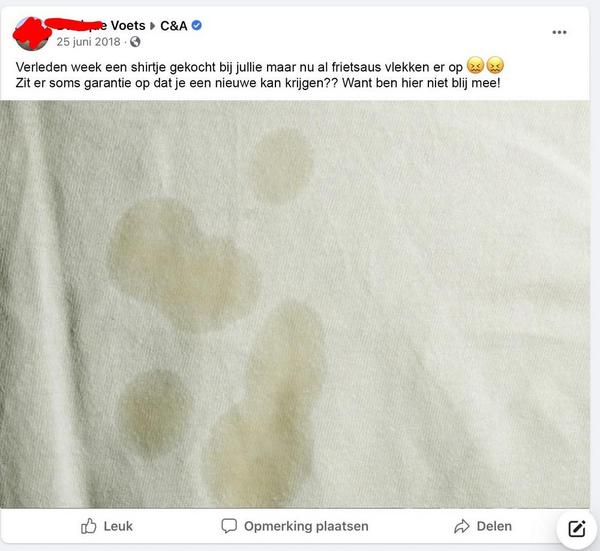The image size is (600, 551).
Task: Open the stained white shirt photo
Action: click(x=295, y=304)
